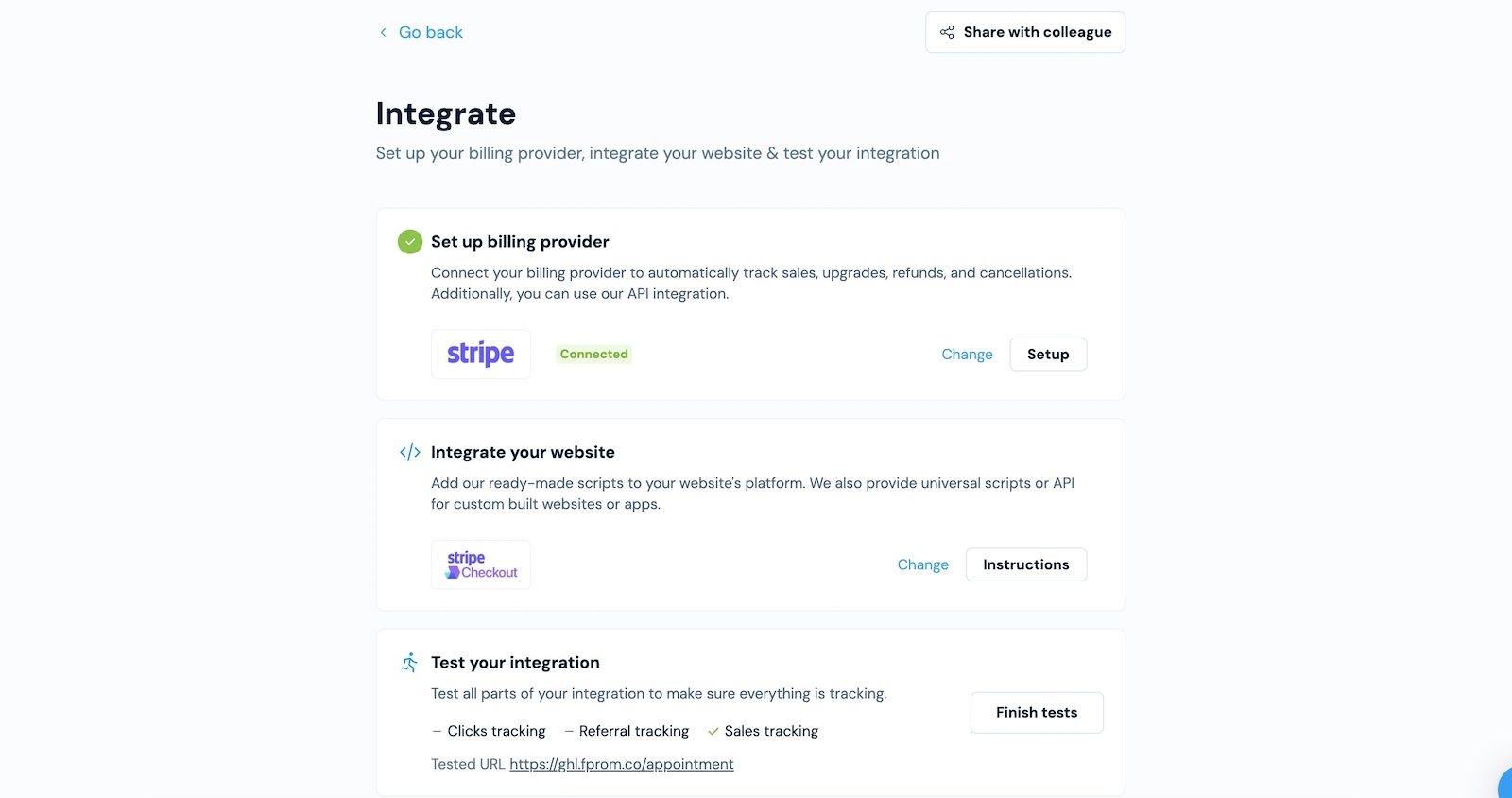
Task: Click Change next to Stripe Checkout integration
Action: [923, 564]
